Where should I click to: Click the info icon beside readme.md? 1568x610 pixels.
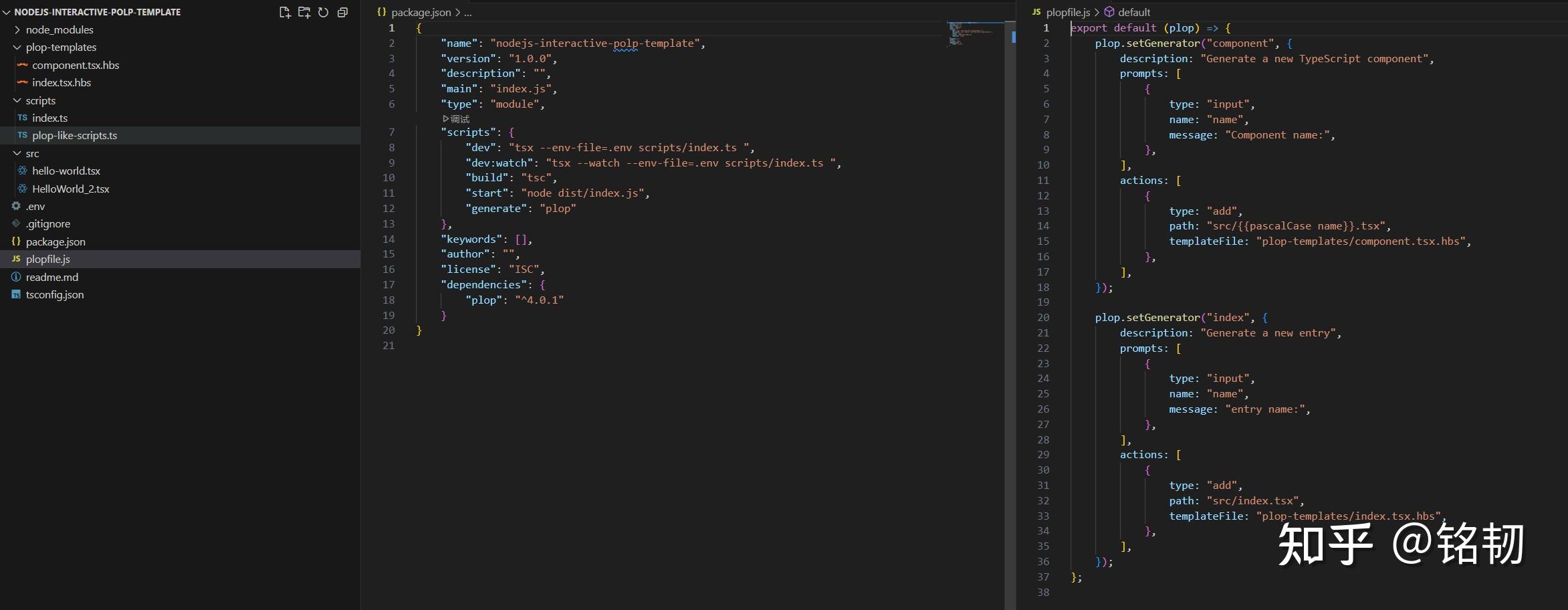[15, 277]
